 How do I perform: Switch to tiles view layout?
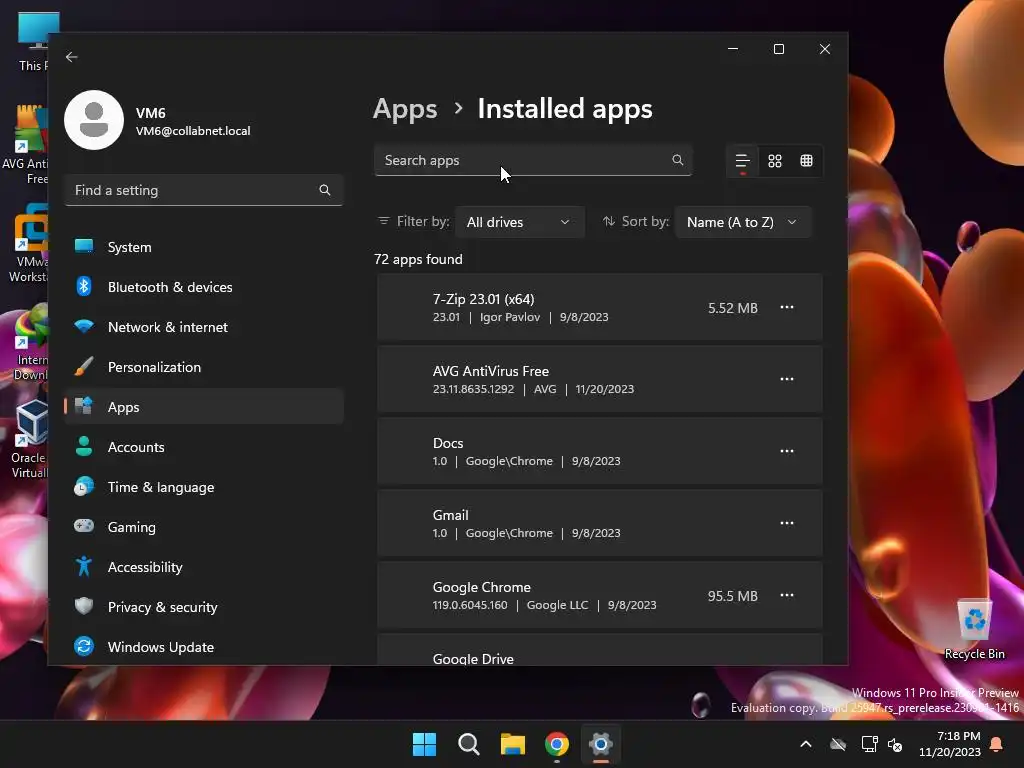point(807,161)
